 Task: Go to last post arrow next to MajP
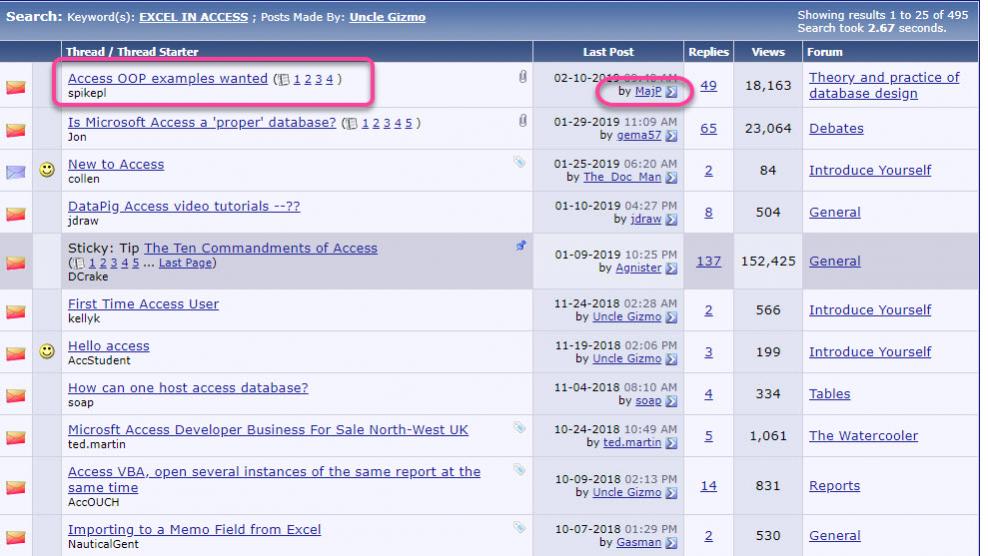pos(672,92)
